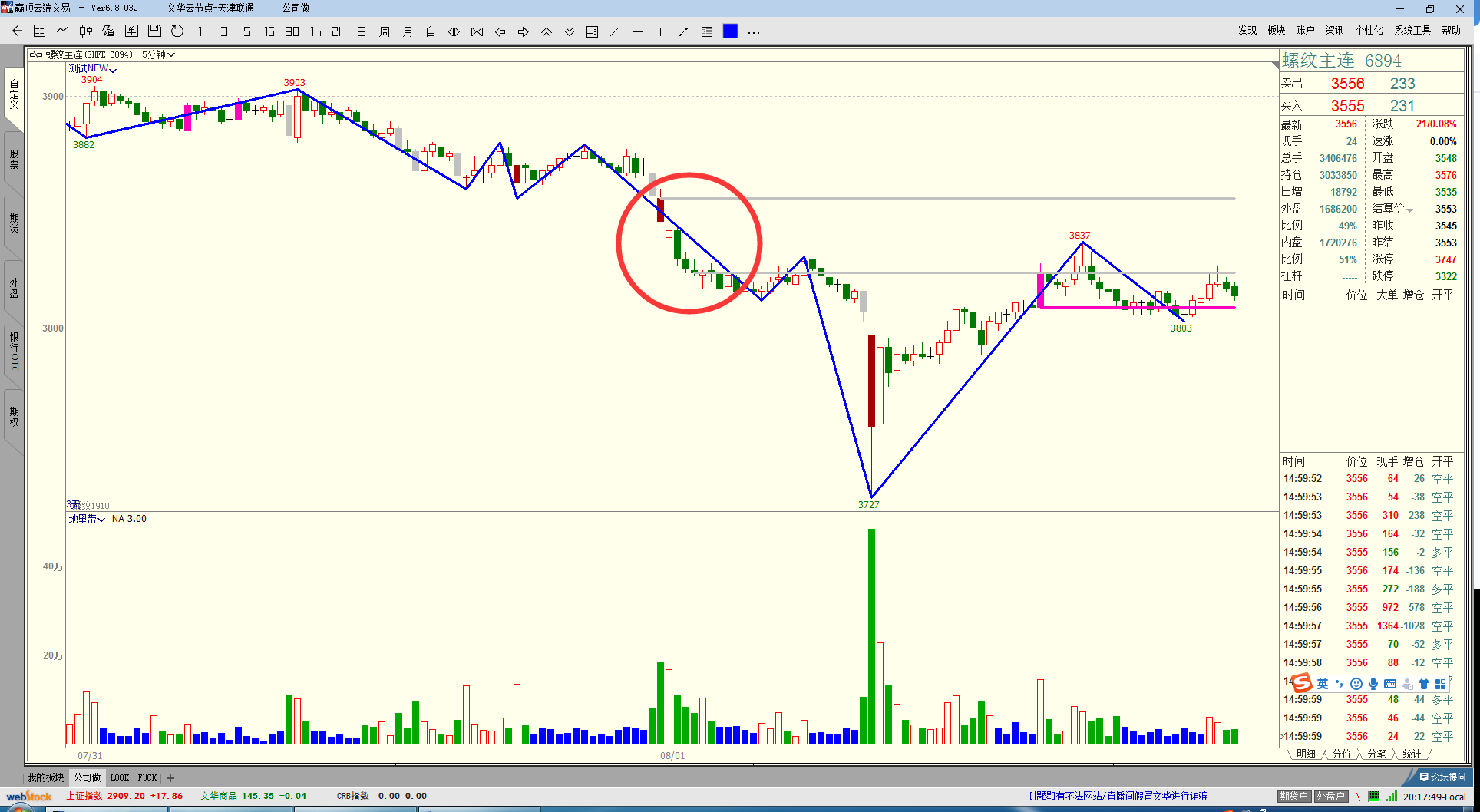Switch to the LOOK bottom tab
Image resolution: width=1480 pixels, height=812 pixels.
pyautogui.click(x=120, y=777)
